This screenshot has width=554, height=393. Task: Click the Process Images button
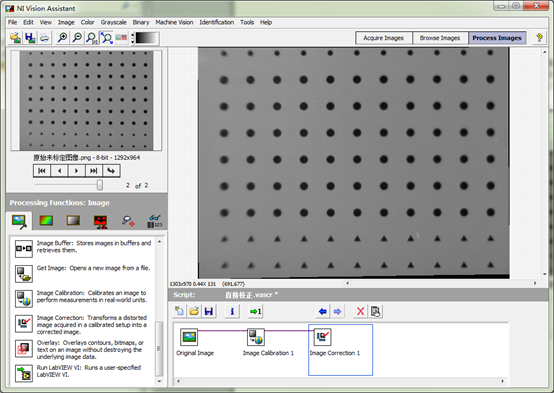pos(497,38)
